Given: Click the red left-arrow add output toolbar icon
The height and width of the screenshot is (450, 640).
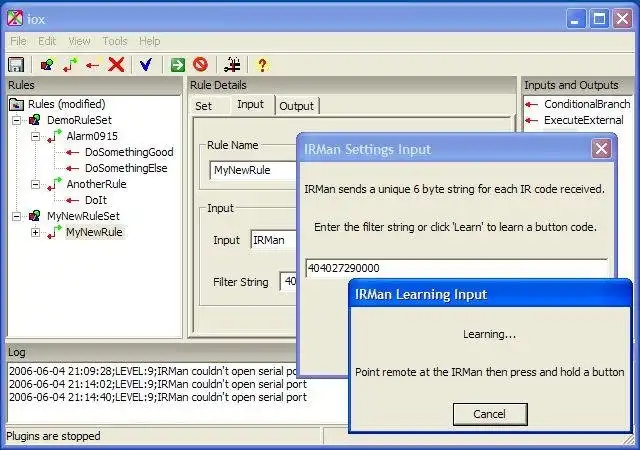Looking at the screenshot, I should (x=93, y=65).
